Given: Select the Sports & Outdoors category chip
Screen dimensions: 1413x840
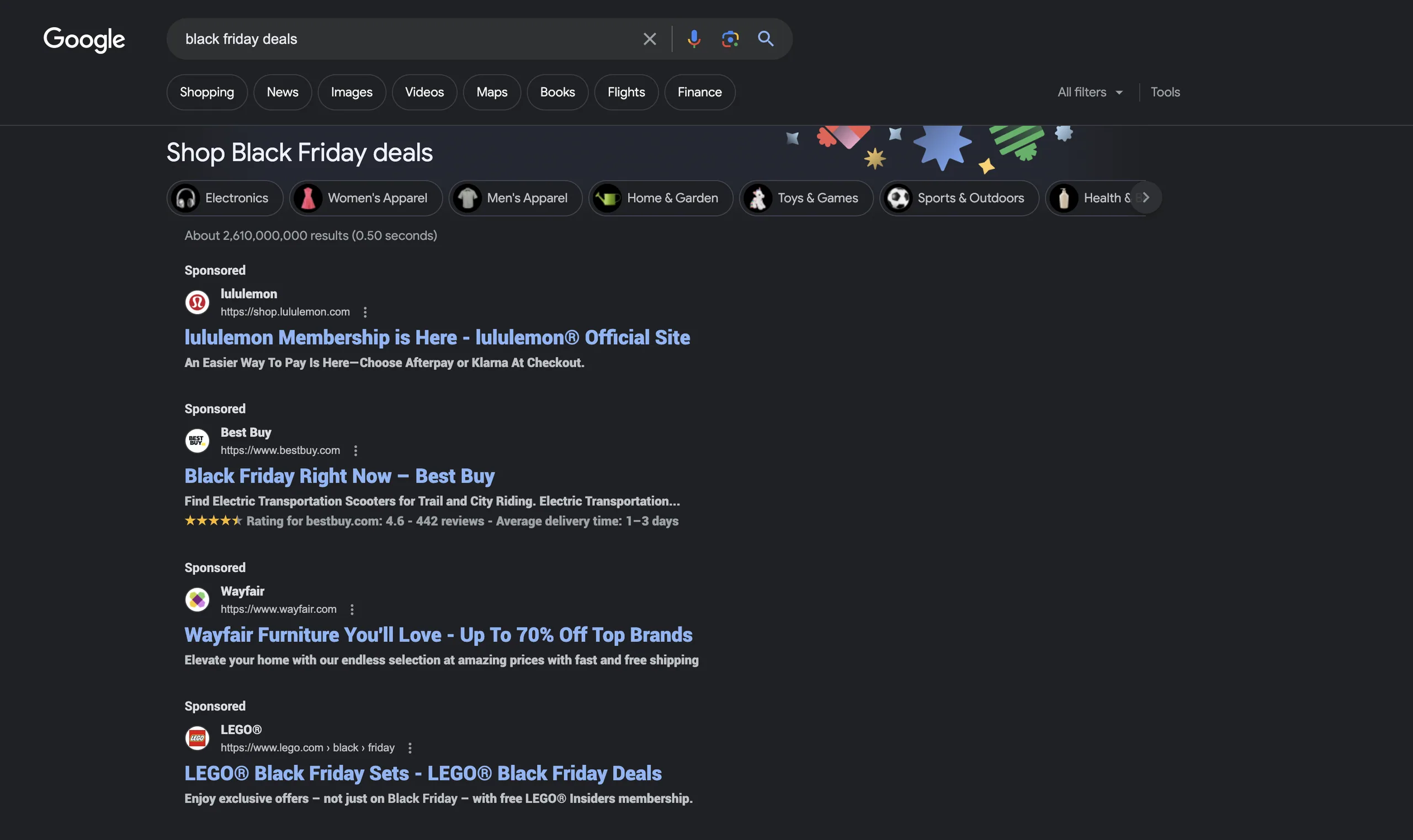Looking at the screenshot, I should pyautogui.click(x=959, y=198).
